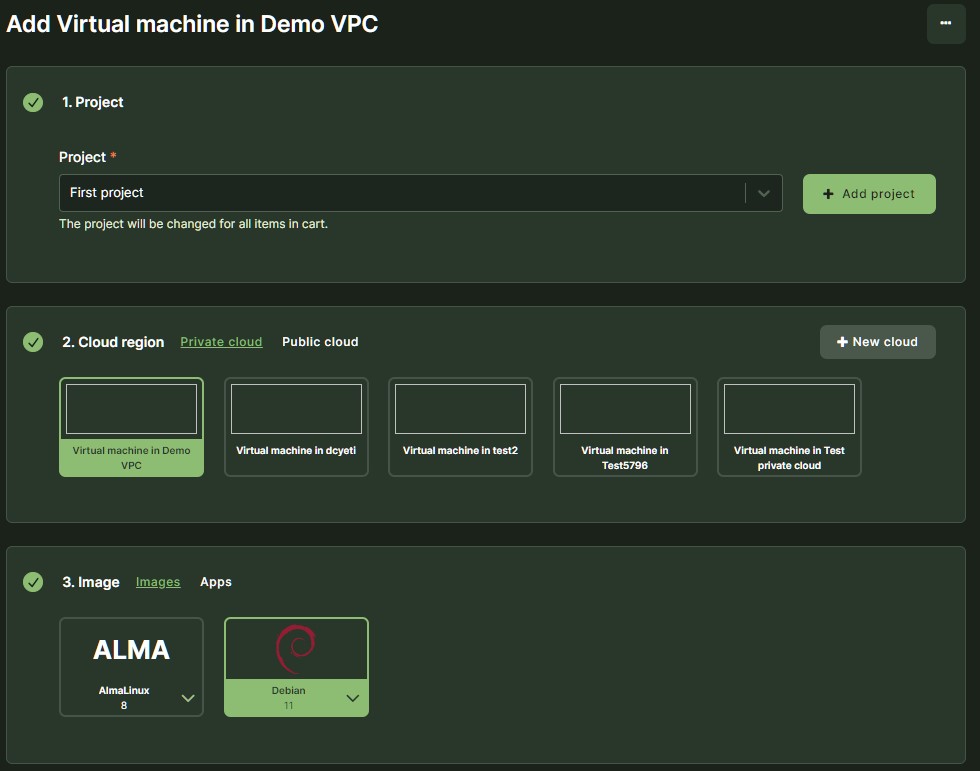Choose Virtual machine in Test5796 thumbnail
980x771 pixels.
625,410
